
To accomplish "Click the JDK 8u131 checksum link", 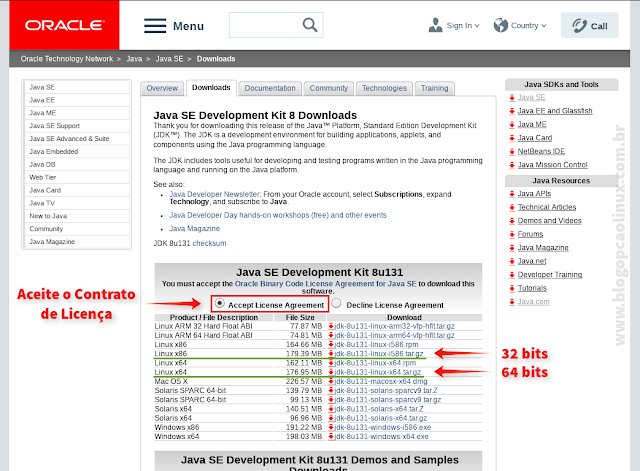I will point(209,243).
